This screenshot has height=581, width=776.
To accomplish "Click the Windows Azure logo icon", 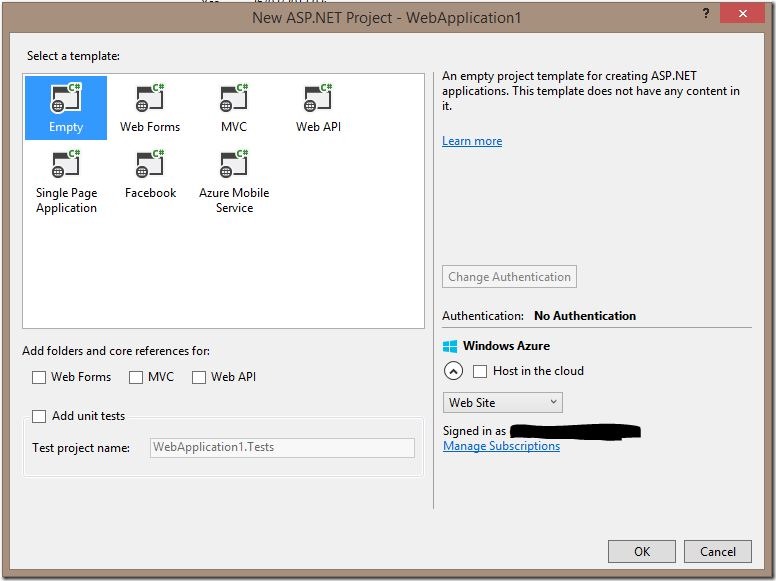I will point(450,346).
